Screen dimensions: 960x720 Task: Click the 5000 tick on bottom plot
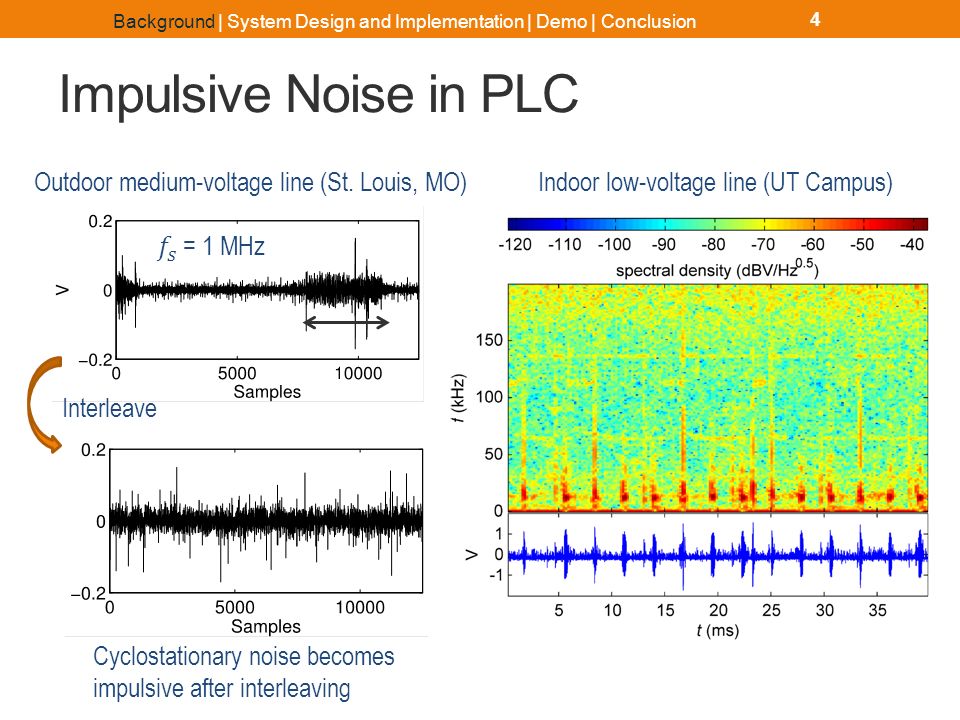coord(234,607)
